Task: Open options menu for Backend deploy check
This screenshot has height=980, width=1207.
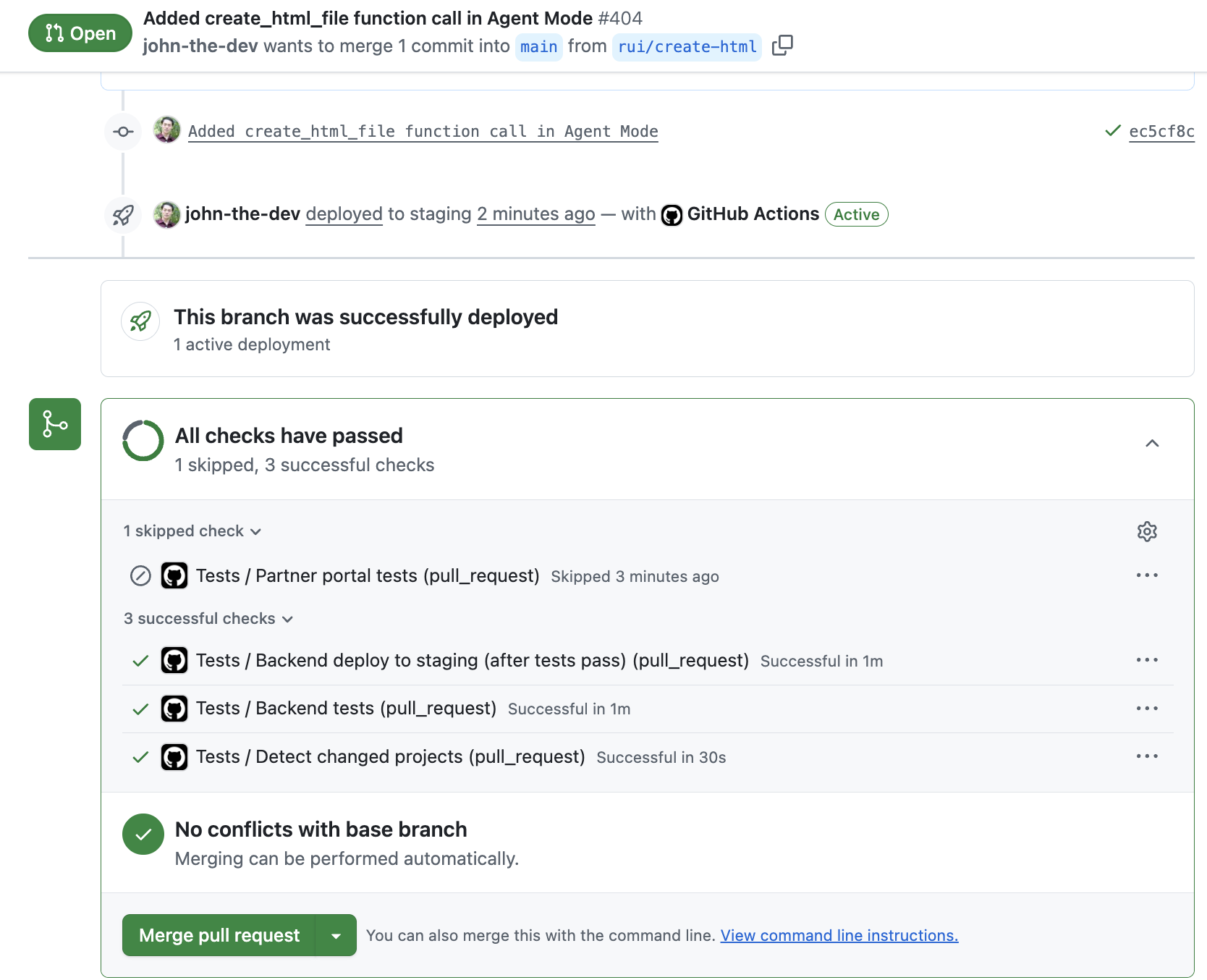Action: click(x=1147, y=659)
